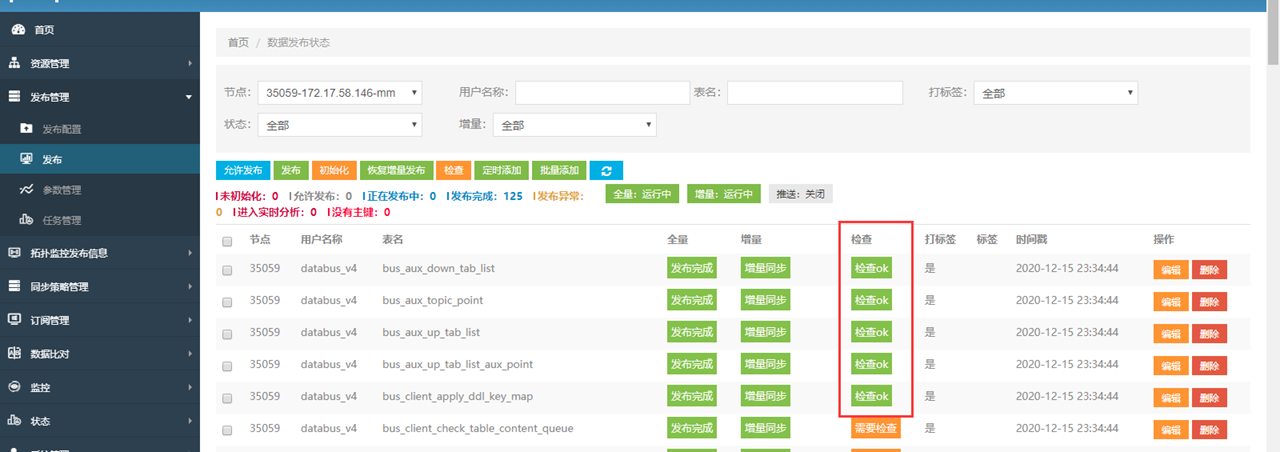Click the 监控 eye icon in sidebar

pyautogui.click(x=15, y=387)
